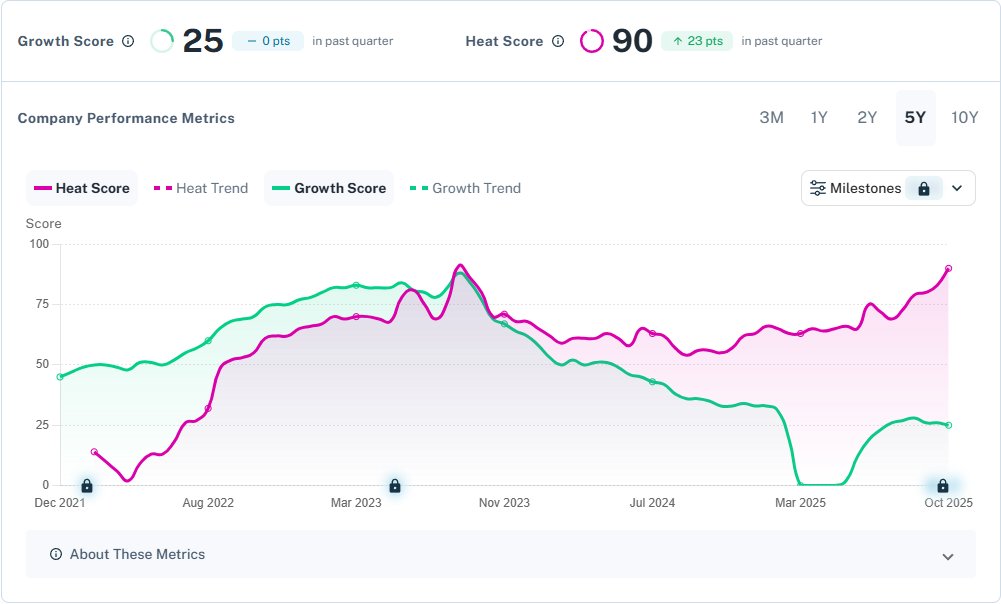Viewport: 1001px width, 604px height.
Task: Click the Growth Score data point at Jul 2024
Action: click(x=652, y=382)
